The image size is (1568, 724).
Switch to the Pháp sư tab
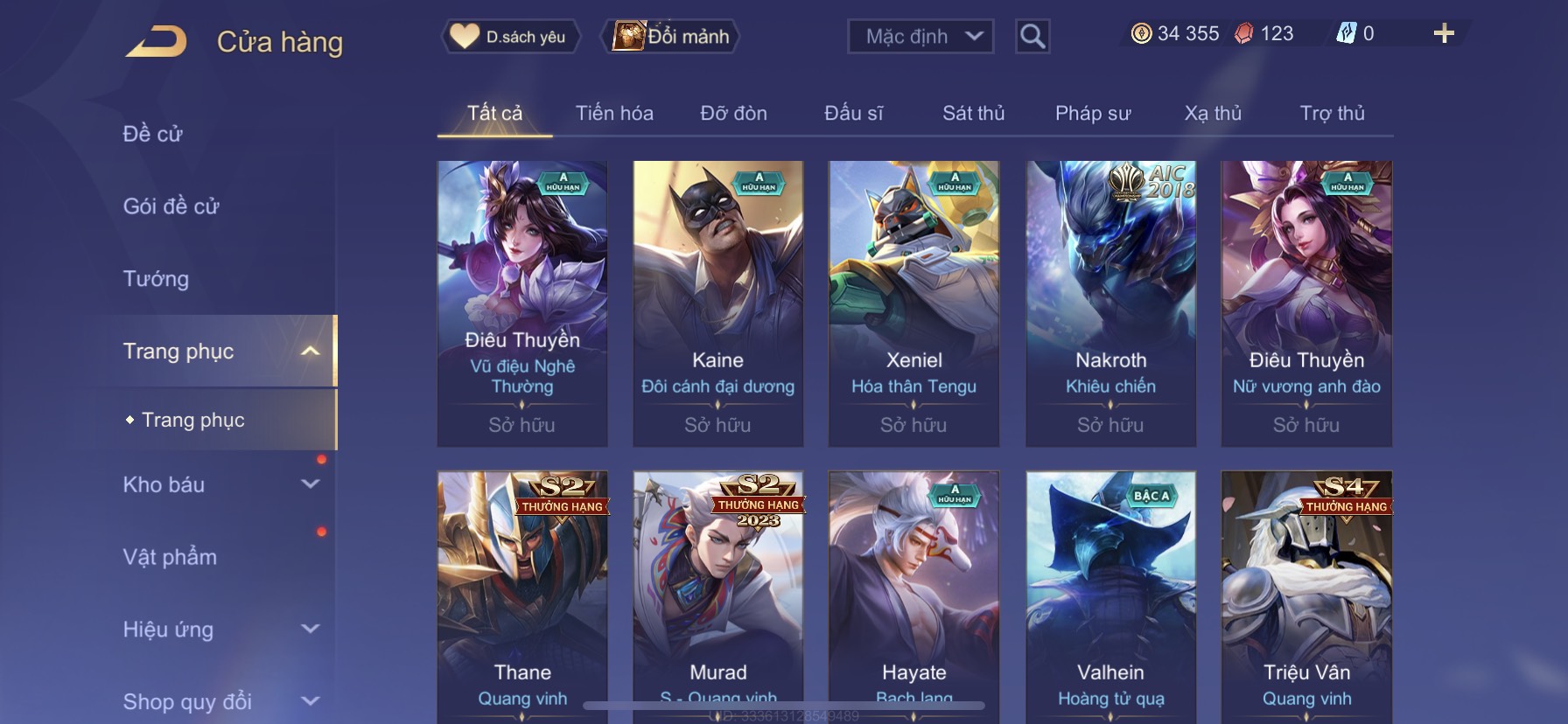tap(1093, 114)
